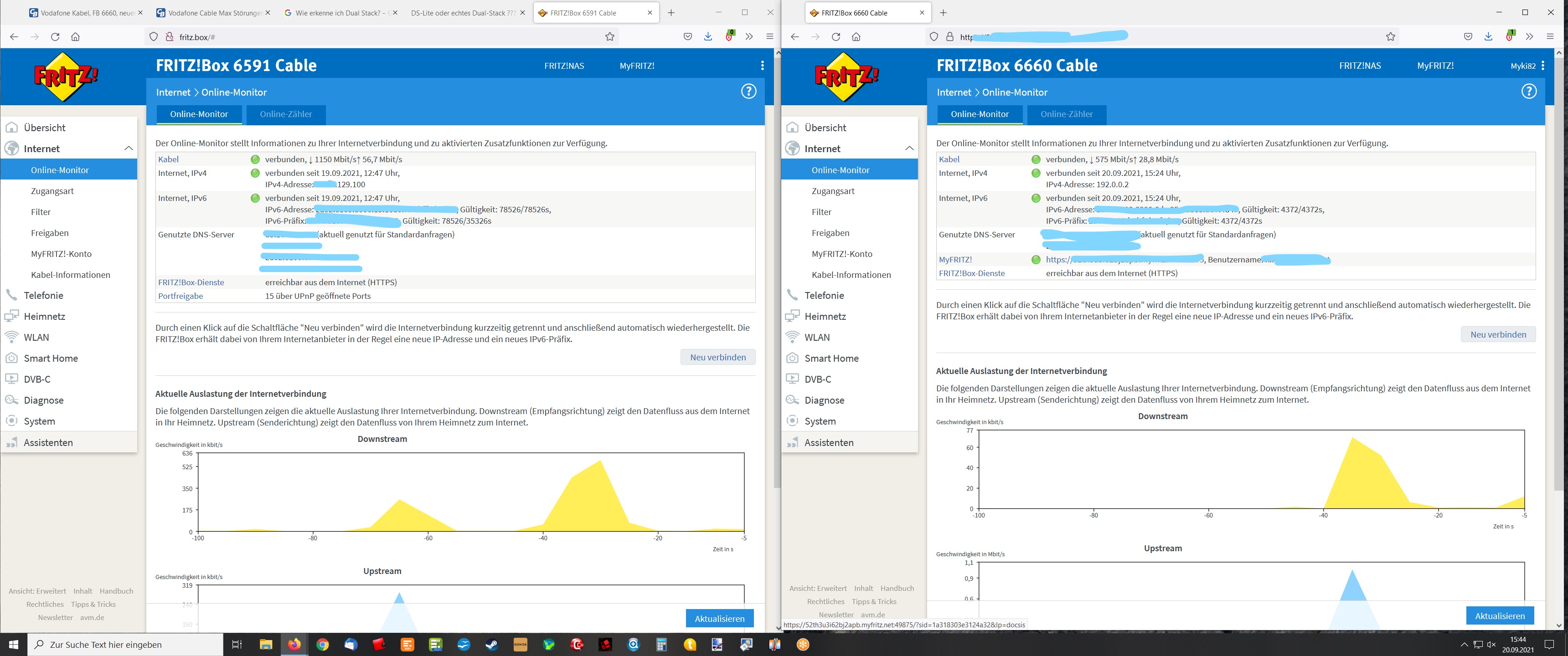This screenshot has width=1568, height=656.
Task: Click Neu verbinden button in 6591 window
Action: (717, 357)
